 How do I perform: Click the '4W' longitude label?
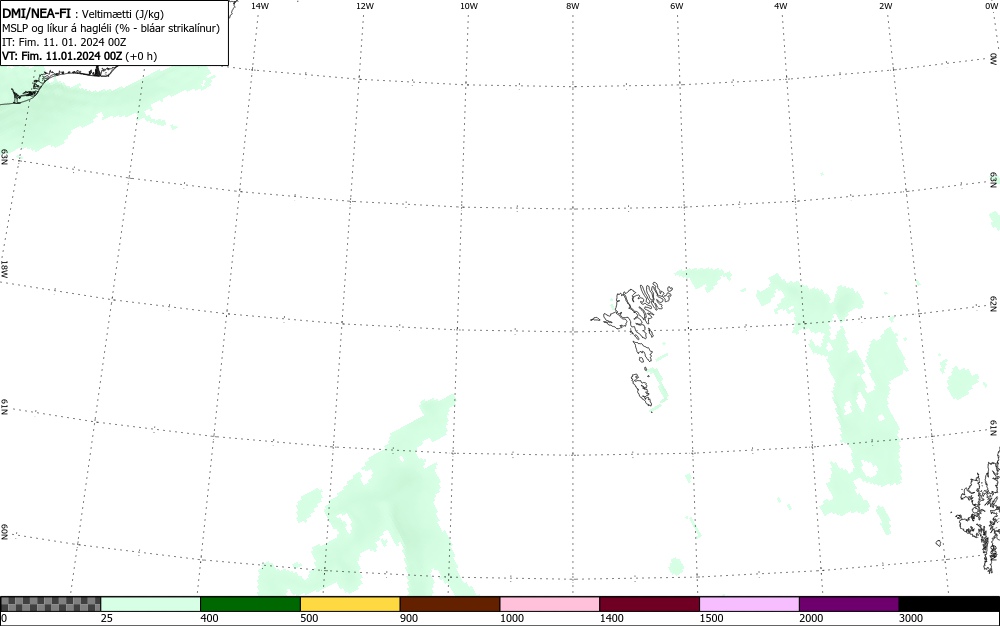(781, 6)
